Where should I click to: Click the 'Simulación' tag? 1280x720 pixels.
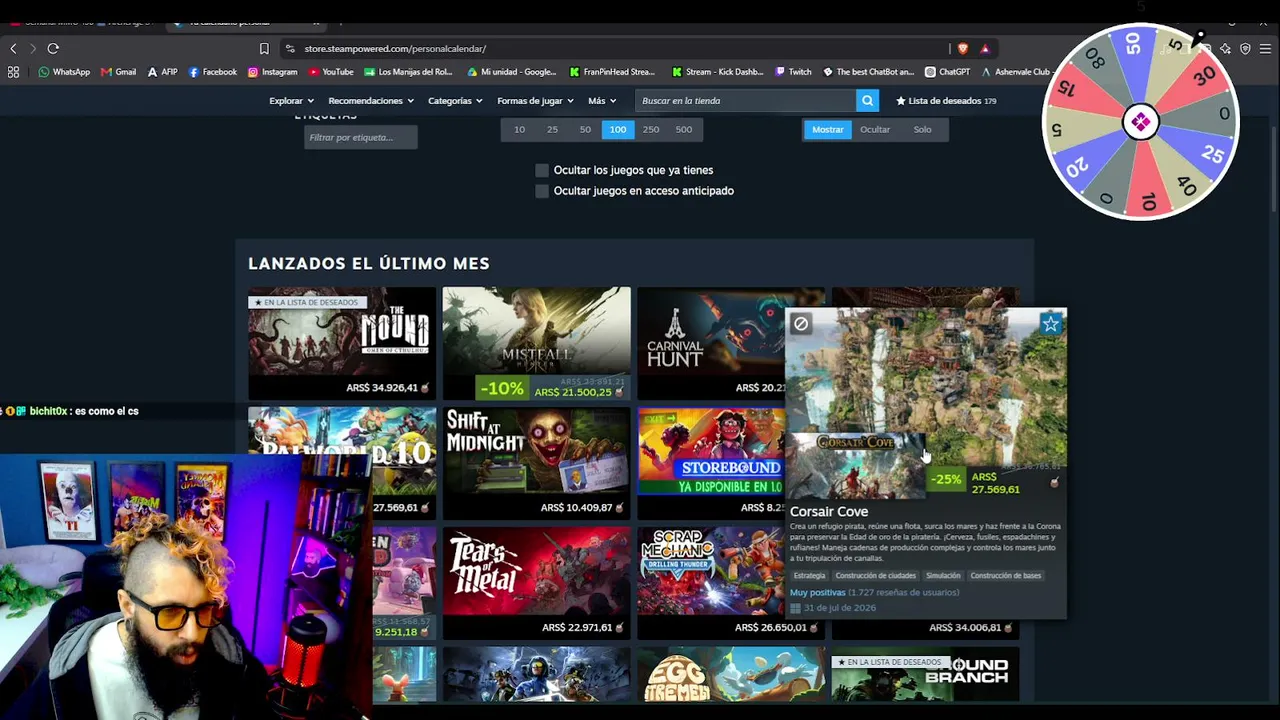coord(943,576)
